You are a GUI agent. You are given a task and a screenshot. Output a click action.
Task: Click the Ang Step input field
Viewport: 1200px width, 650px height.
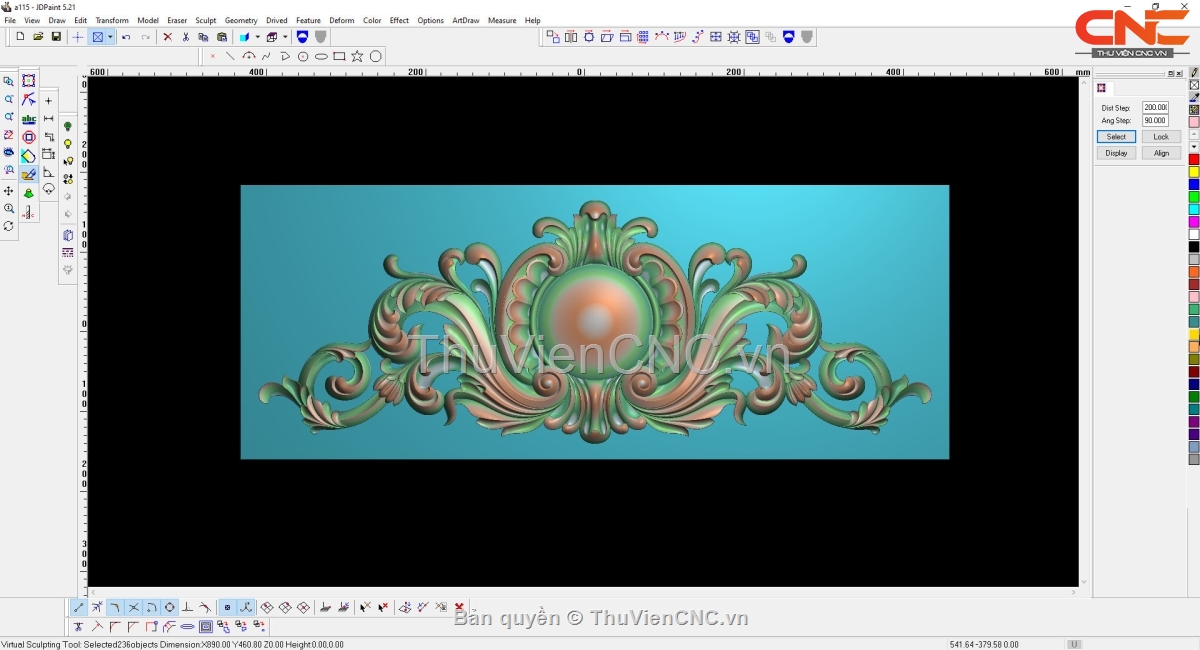(x=1155, y=120)
